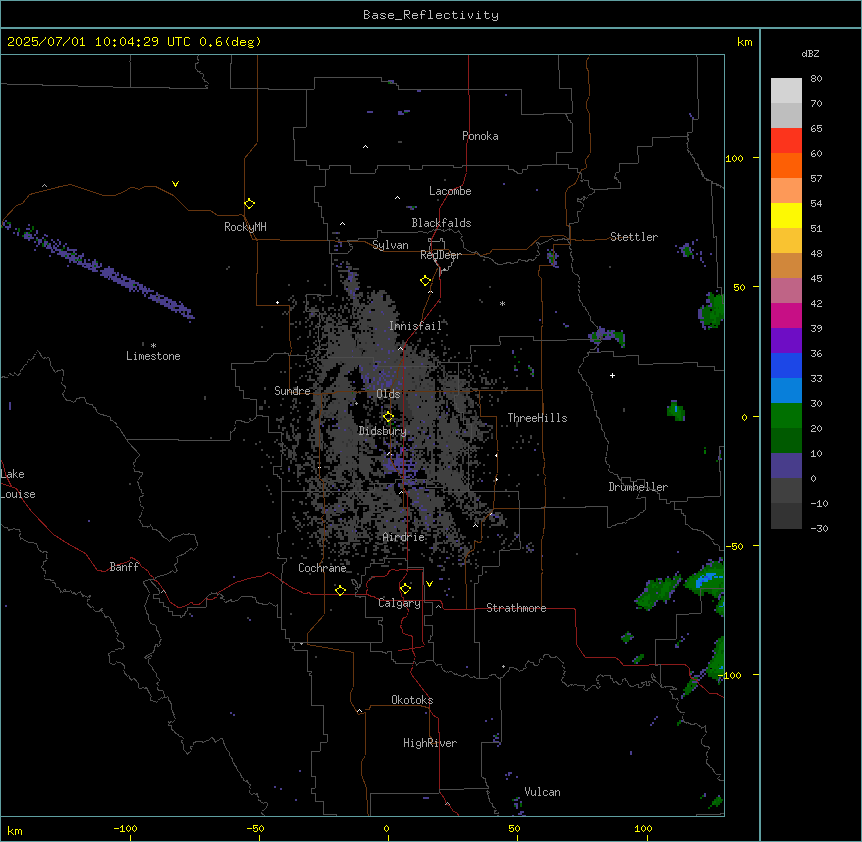The height and width of the screenshot is (842, 862).
Task: Click the linear purple echo band northwest
Action: [99, 269]
